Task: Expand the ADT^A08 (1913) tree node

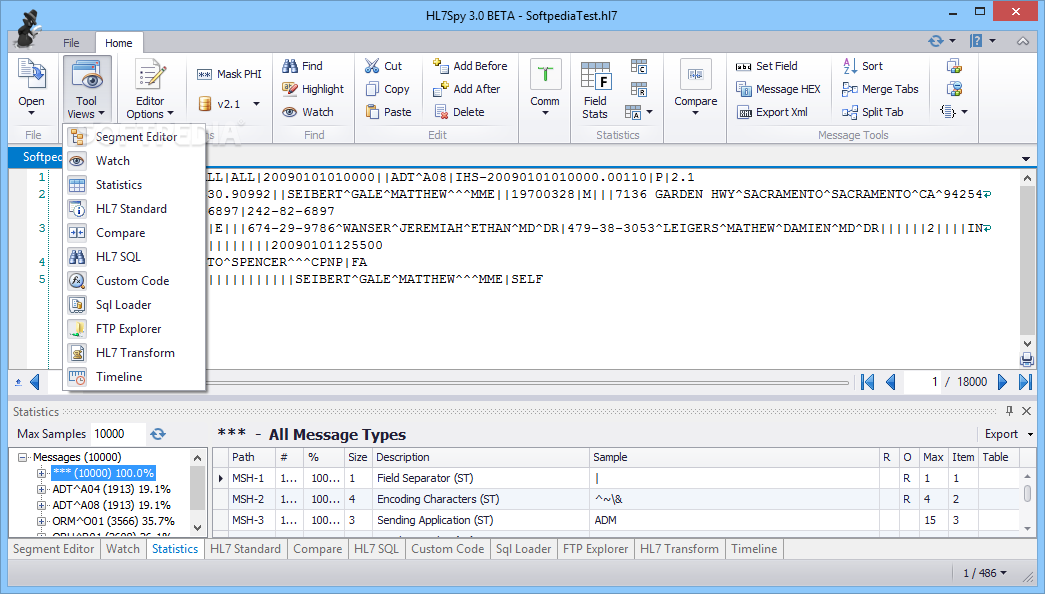Action: (41, 505)
